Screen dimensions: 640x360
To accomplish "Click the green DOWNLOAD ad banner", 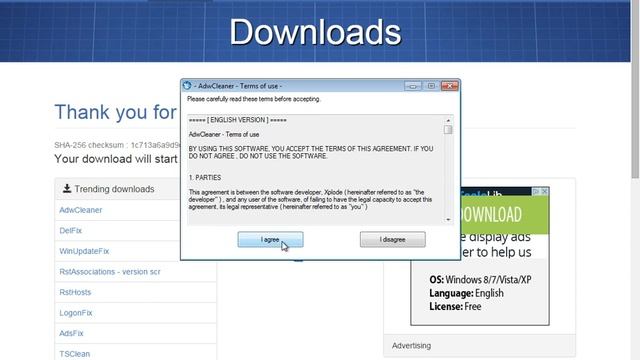I will pos(505,214).
